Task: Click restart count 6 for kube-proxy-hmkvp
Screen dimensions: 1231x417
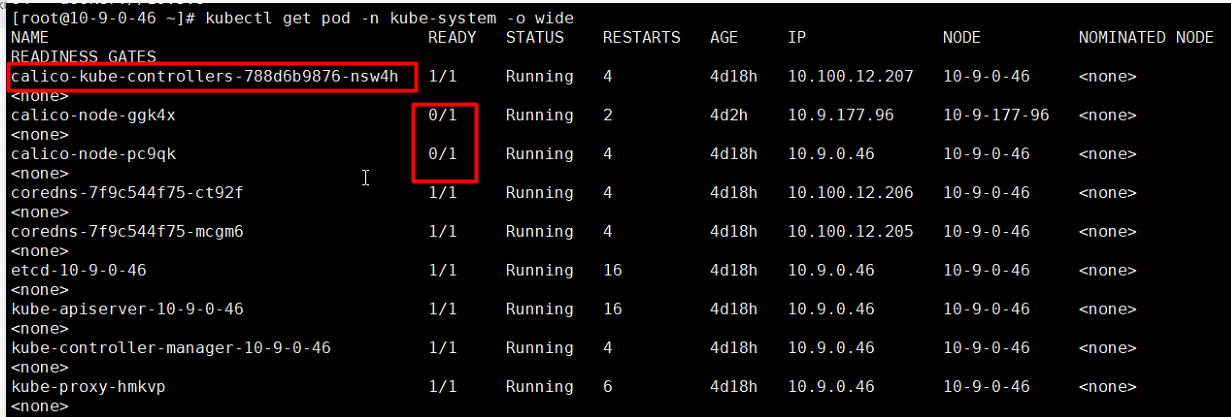Action: tap(608, 388)
